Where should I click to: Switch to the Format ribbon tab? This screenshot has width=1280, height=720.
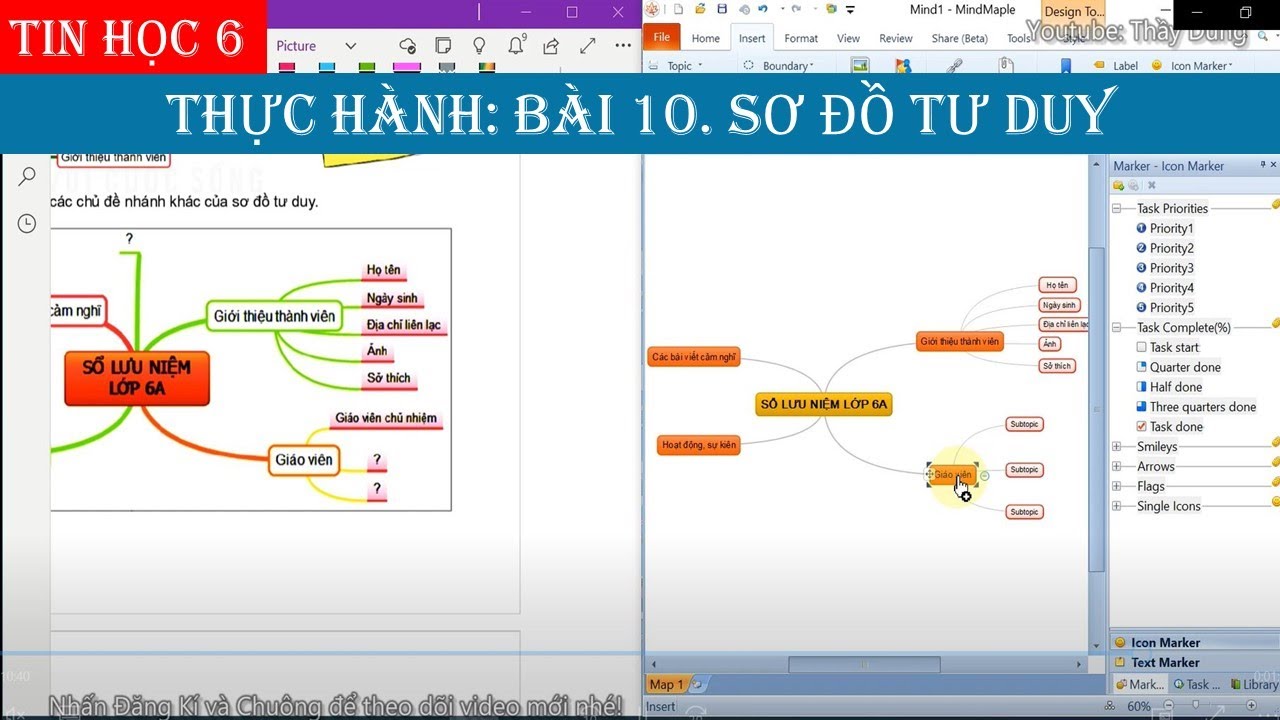801,38
